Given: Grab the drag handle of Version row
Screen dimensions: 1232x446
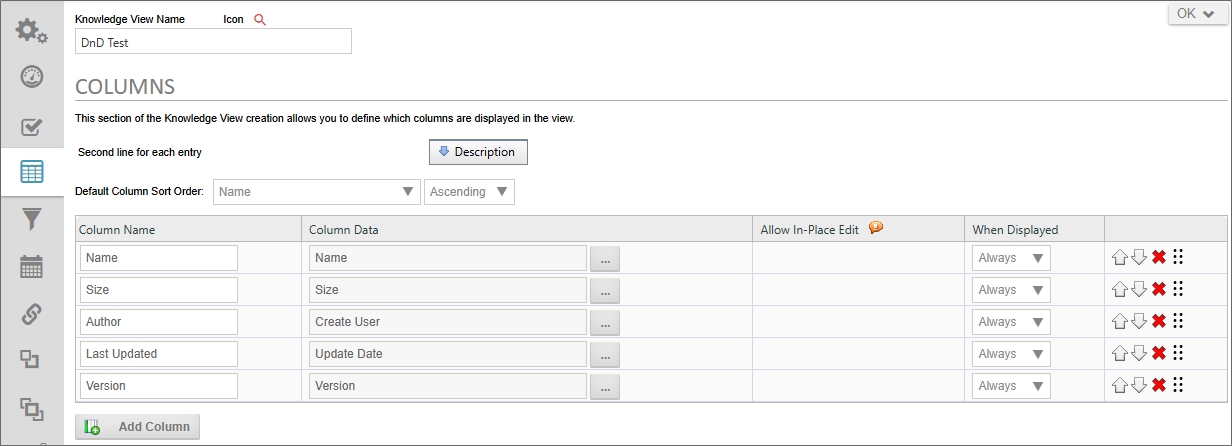Looking at the screenshot, I should click(x=1178, y=385).
